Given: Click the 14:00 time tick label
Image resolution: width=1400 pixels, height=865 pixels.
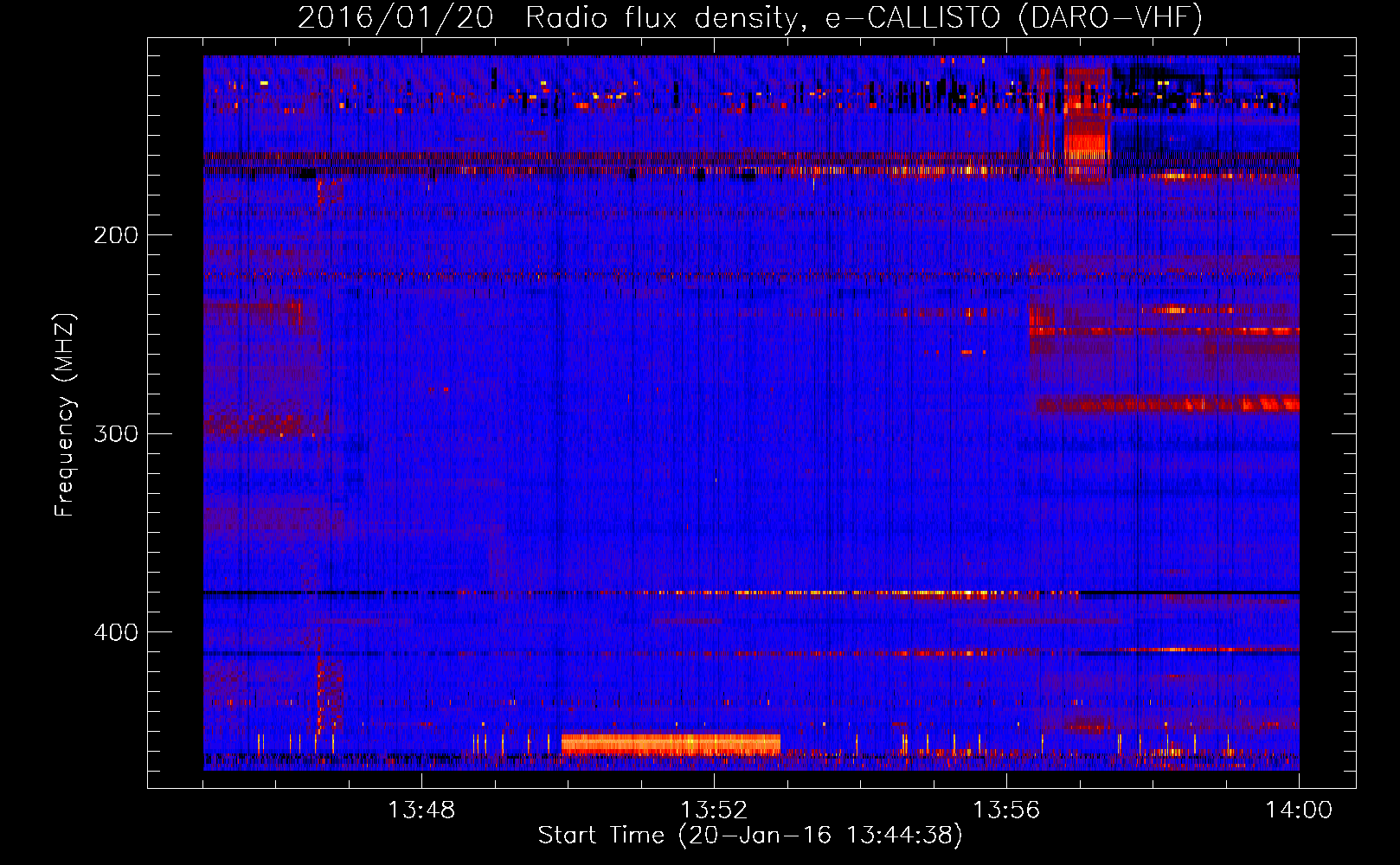Looking at the screenshot, I should [x=1299, y=811].
